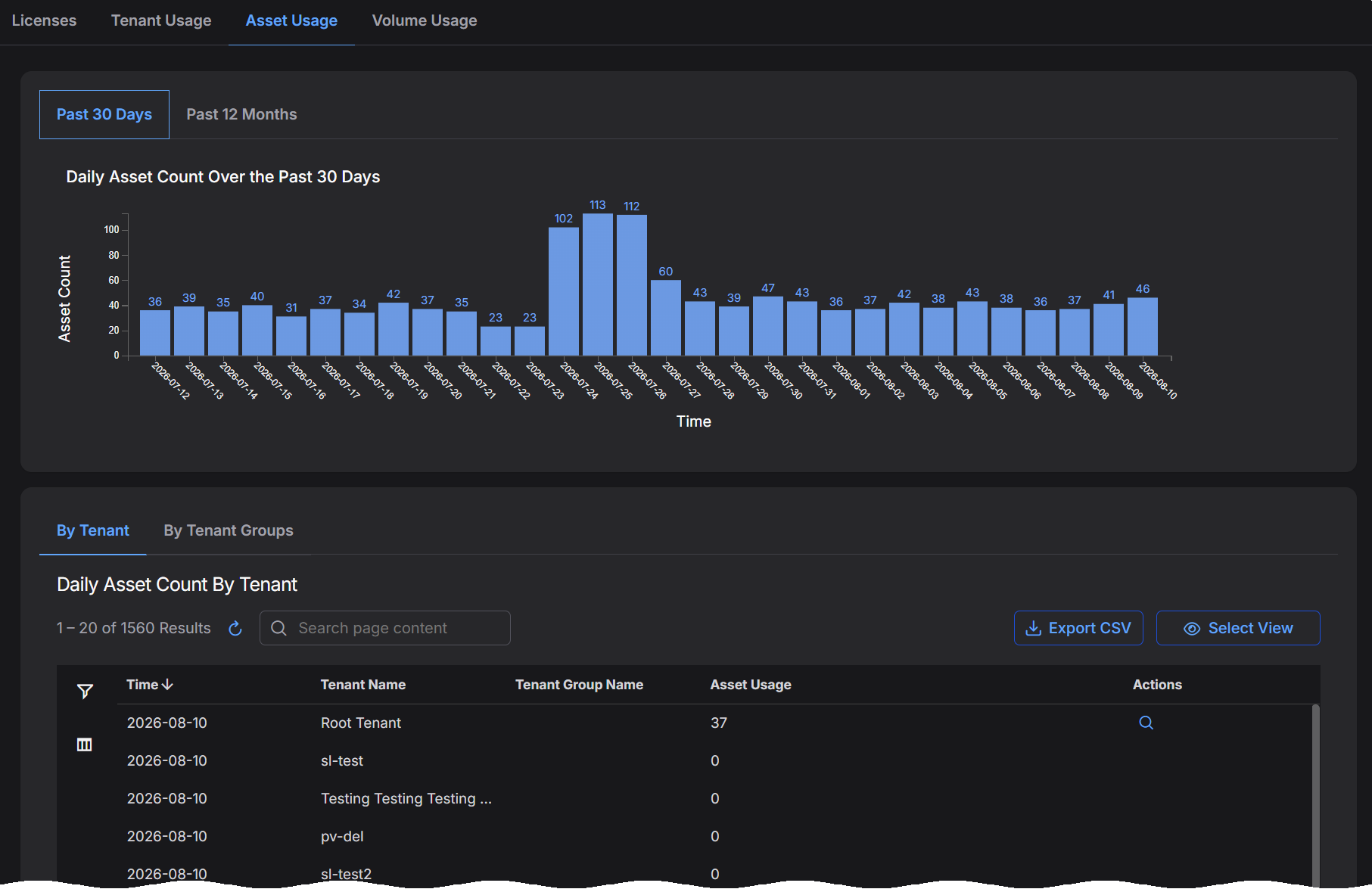Refresh the results with the reload icon
This screenshot has width=1372, height=889.
(235, 629)
